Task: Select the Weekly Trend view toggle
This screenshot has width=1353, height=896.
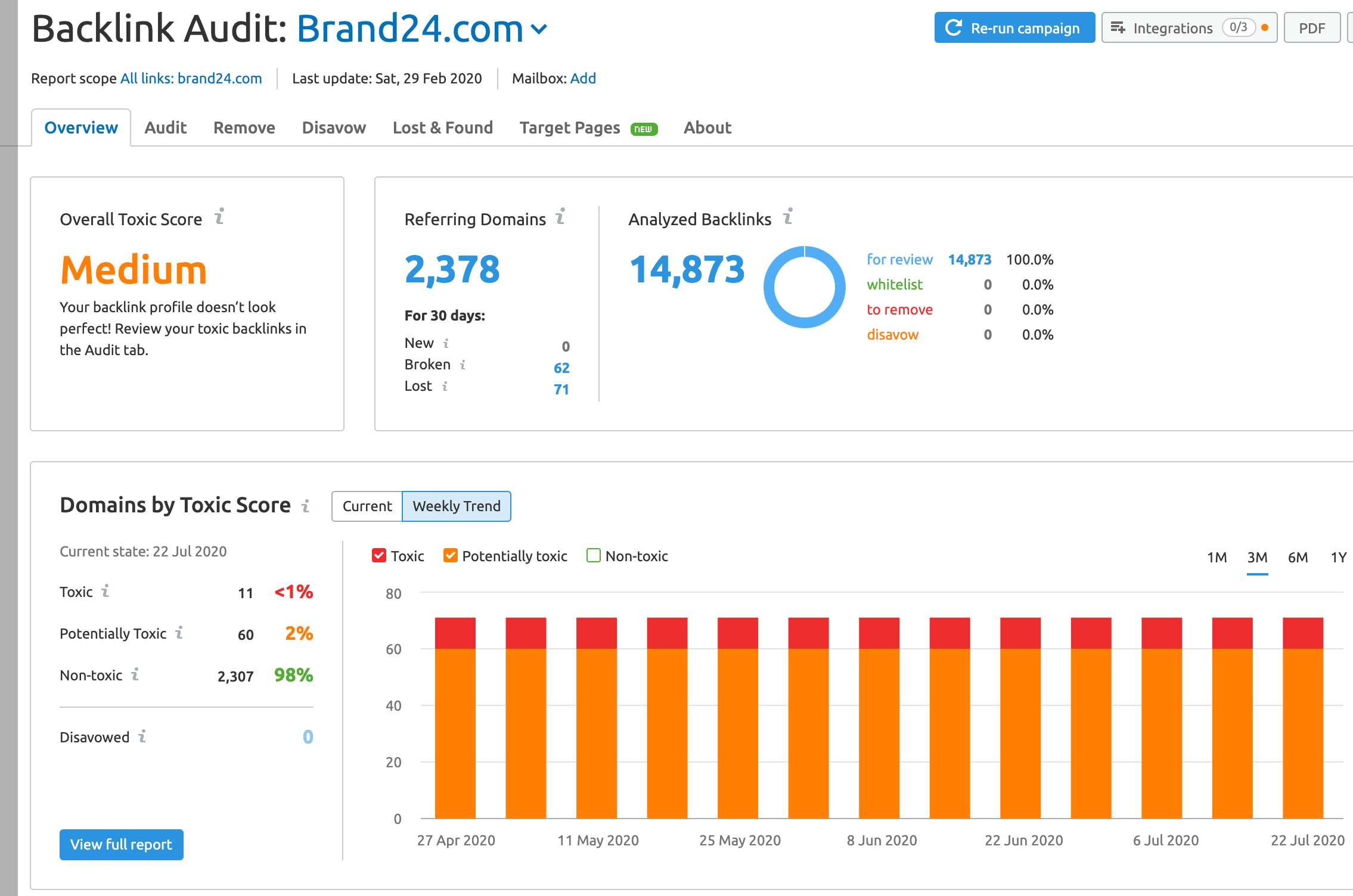Action: pos(457,506)
